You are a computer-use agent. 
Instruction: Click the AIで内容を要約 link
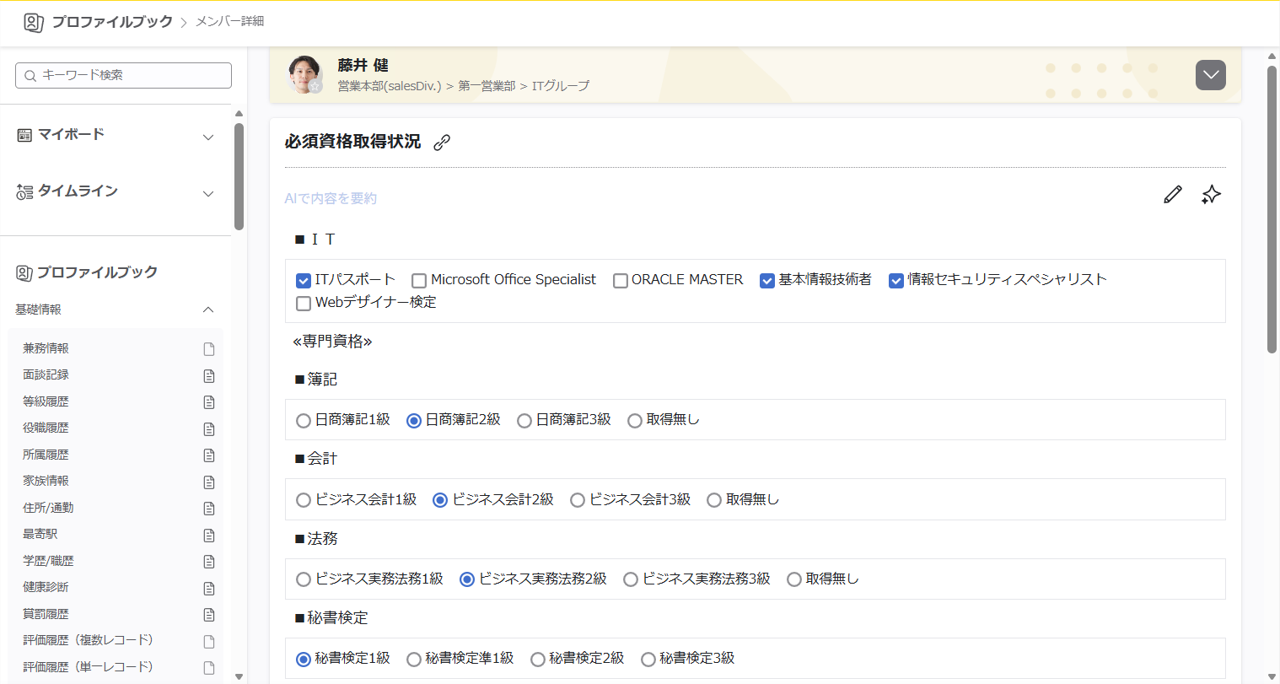pos(331,199)
